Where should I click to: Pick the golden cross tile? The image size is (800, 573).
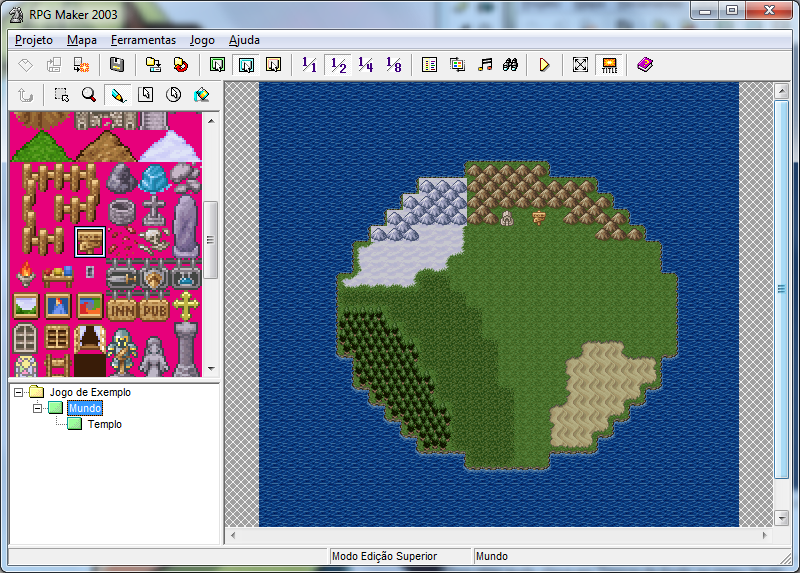pyautogui.click(x=186, y=306)
